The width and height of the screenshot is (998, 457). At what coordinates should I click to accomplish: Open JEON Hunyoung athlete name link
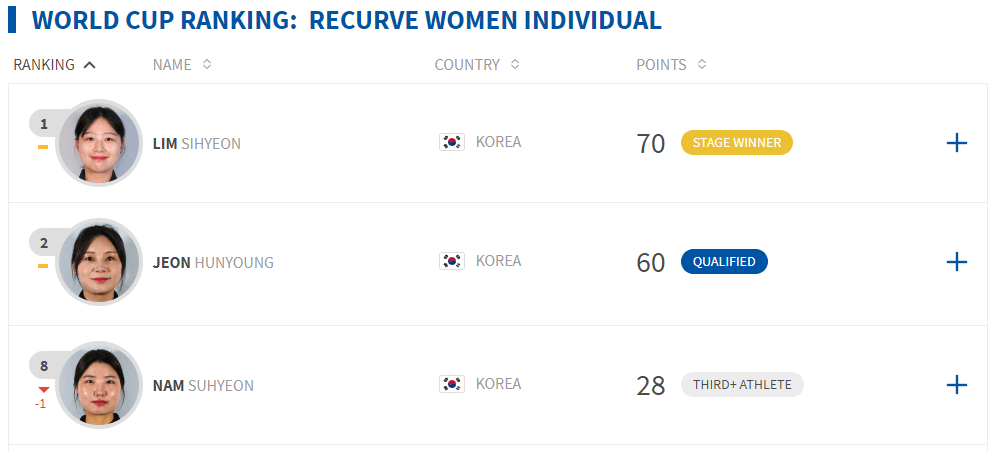coord(213,263)
